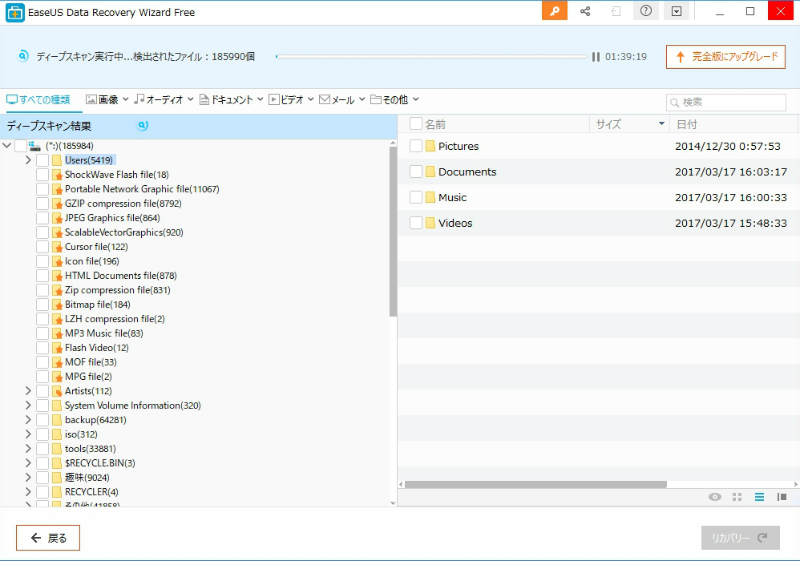800x561 pixels.
Task: Click the scan progress bar
Action: pos(431,57)
